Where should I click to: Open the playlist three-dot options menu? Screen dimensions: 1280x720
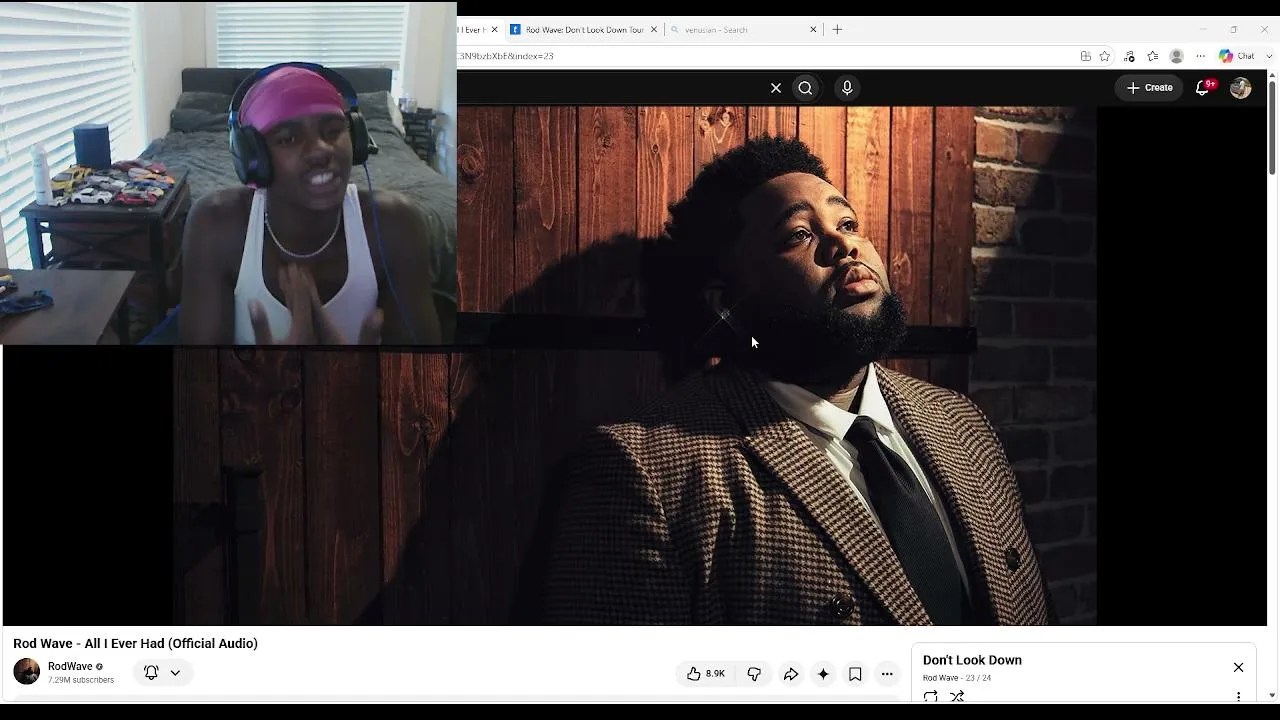pyautogui.click(x=1238, y=696)
